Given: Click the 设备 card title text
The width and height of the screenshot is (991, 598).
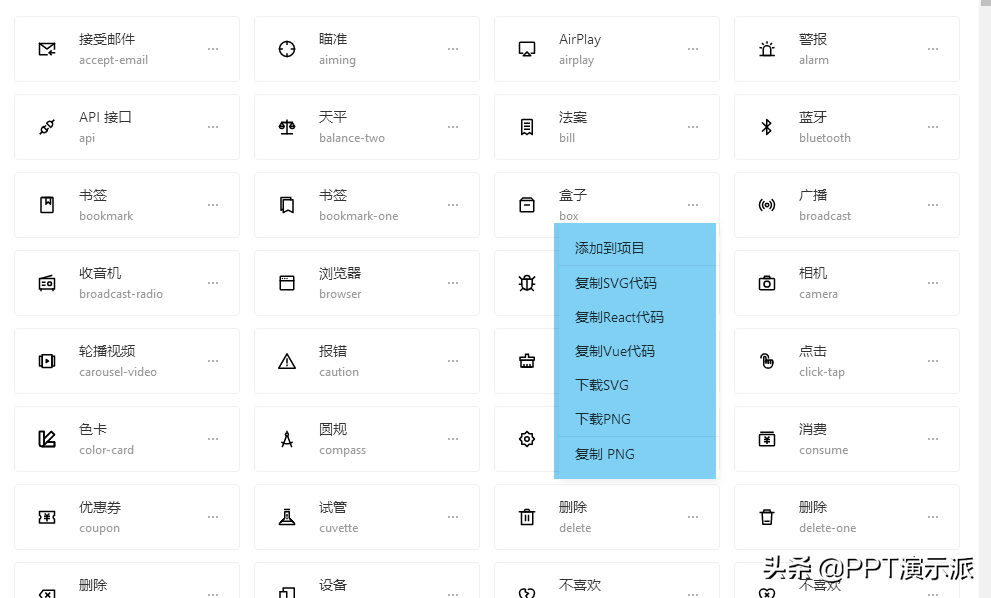Looking at the screenshot, I should click(x=333, y=585).
